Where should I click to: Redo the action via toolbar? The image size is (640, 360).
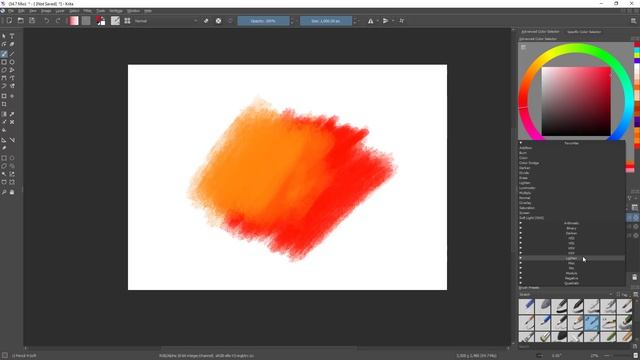58,20
